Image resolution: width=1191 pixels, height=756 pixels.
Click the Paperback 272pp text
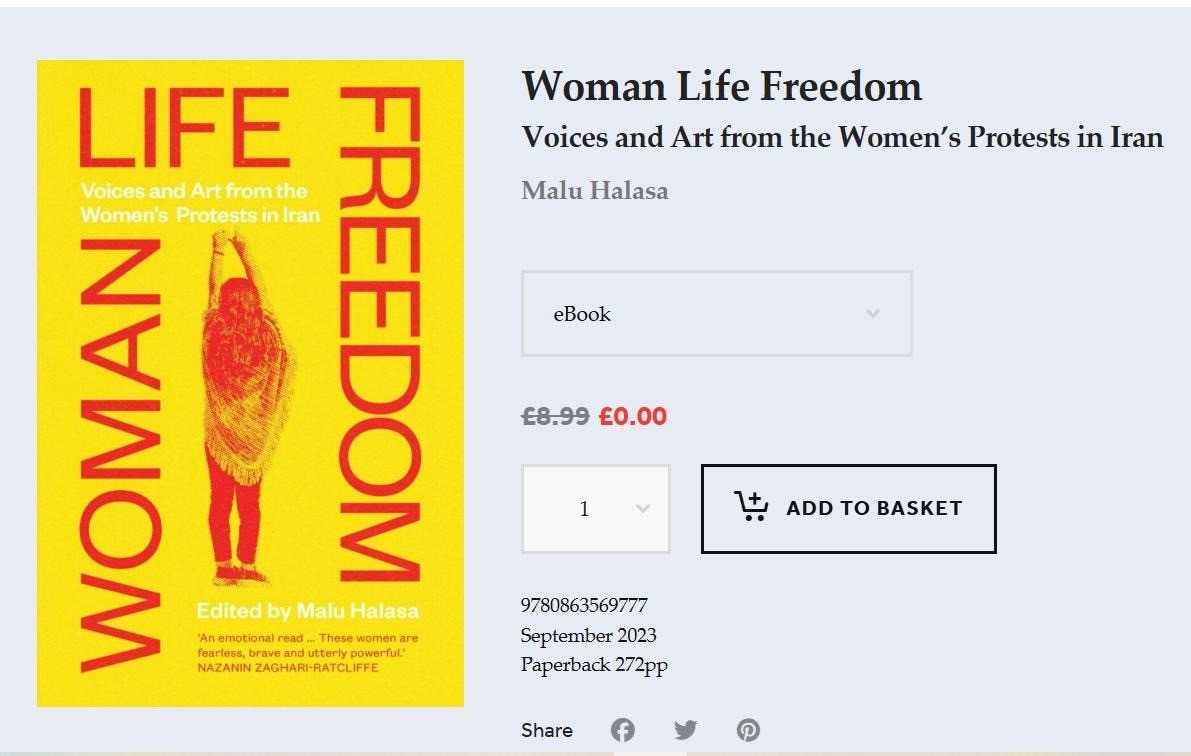pos(594,665)
